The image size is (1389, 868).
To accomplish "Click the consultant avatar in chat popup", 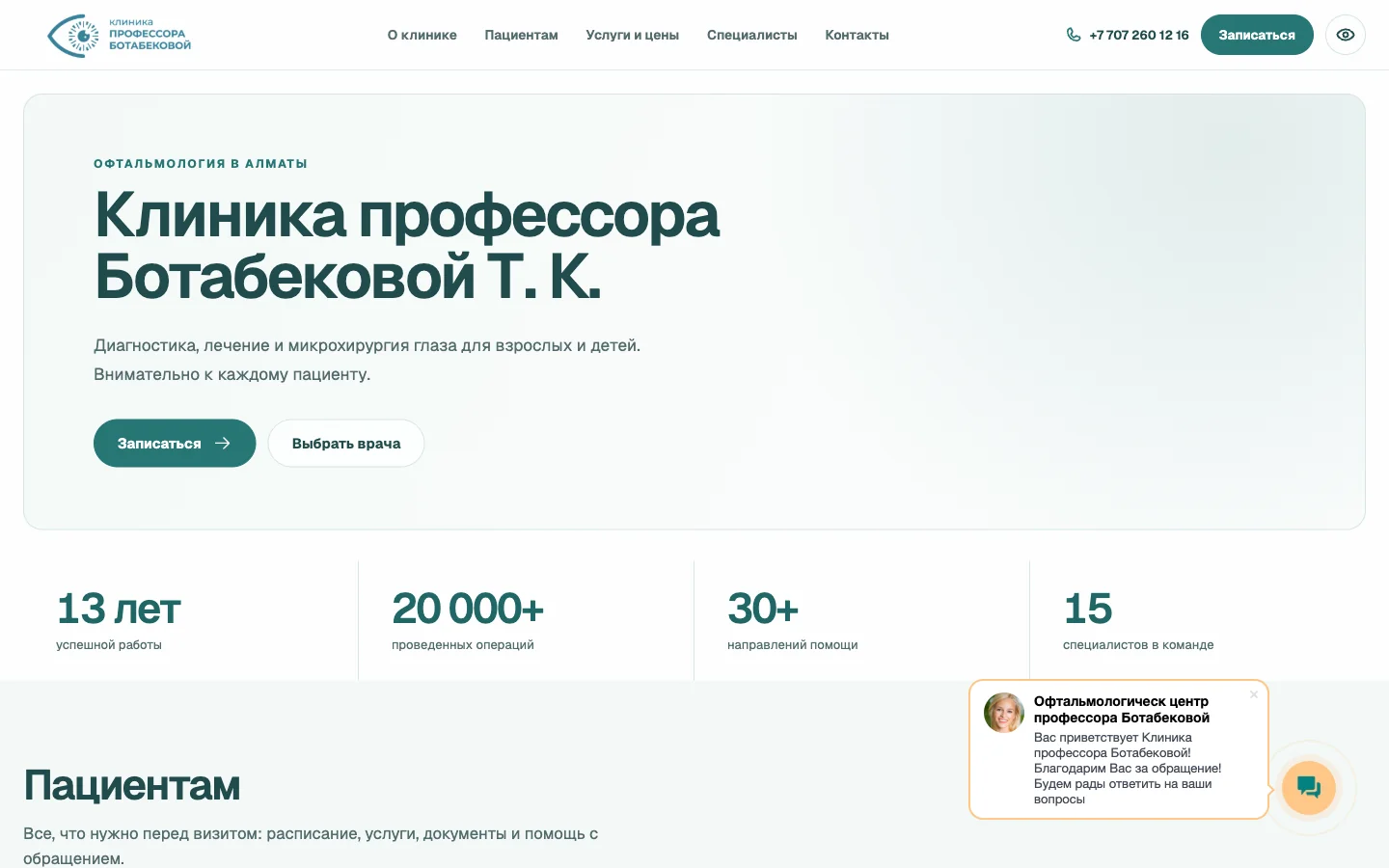I will [1004, 713].
